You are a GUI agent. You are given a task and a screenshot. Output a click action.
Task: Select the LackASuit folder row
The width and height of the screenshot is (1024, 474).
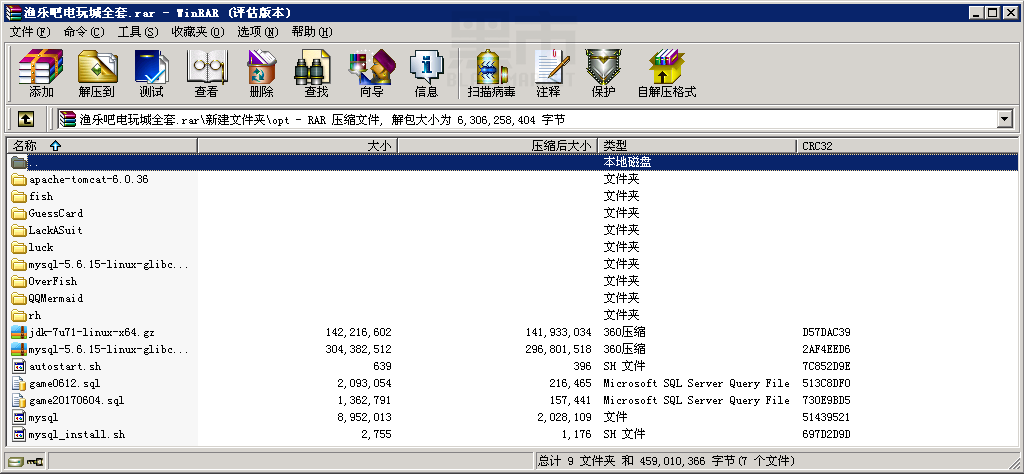point(513,230)
